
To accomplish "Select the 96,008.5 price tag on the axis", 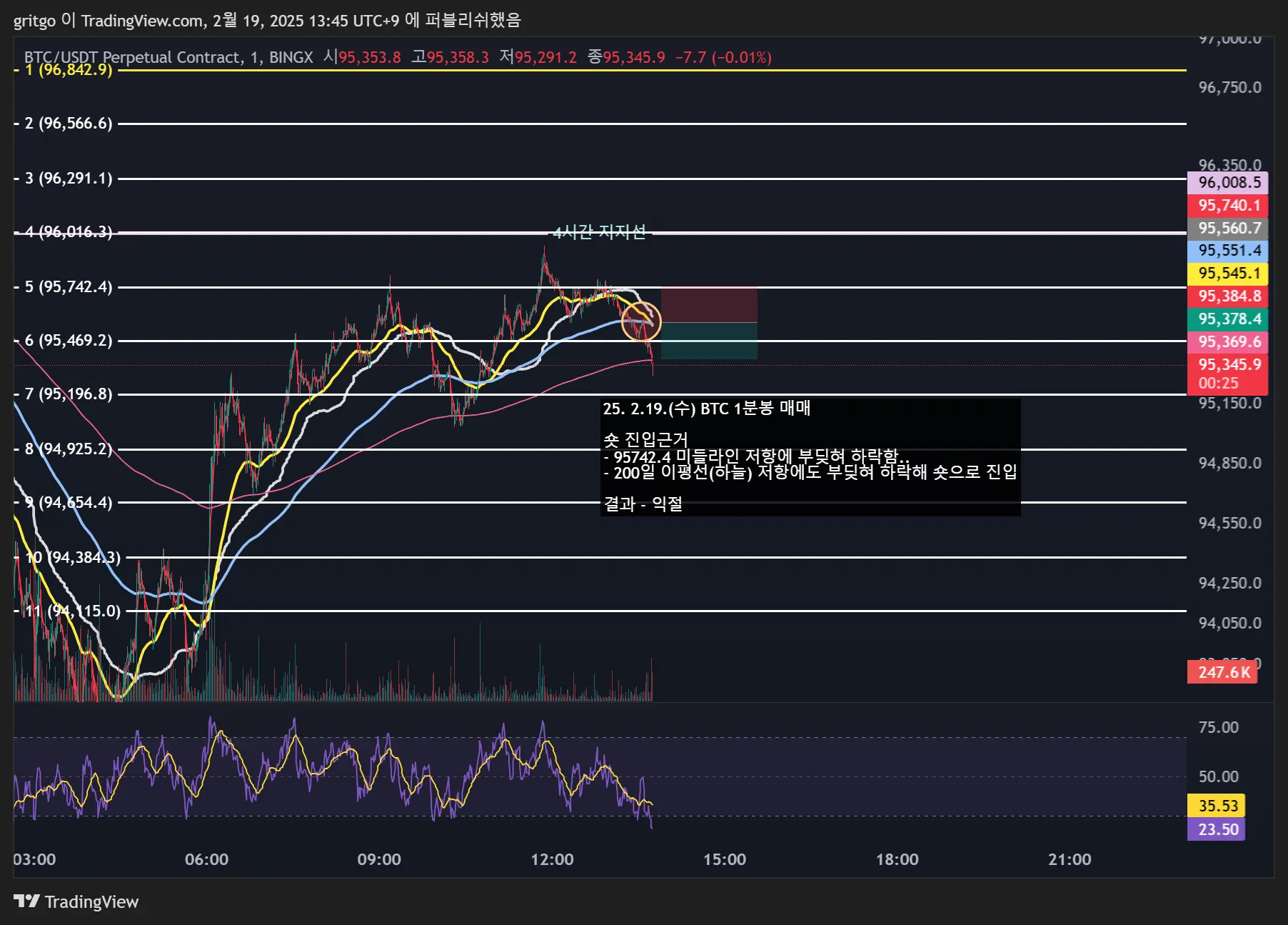I will point(1227,182).
